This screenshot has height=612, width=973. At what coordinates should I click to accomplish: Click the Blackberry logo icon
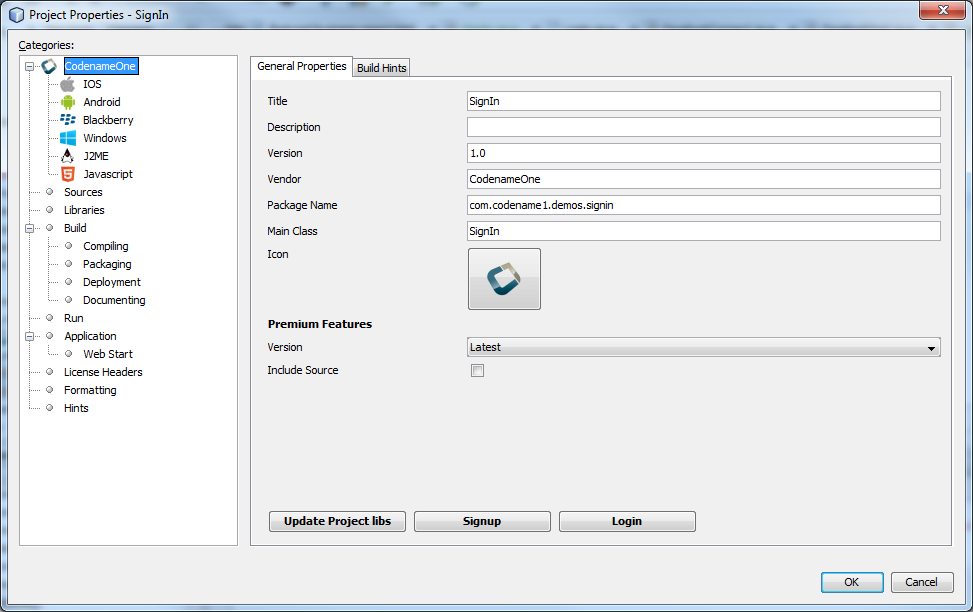[x=68, y=120]
